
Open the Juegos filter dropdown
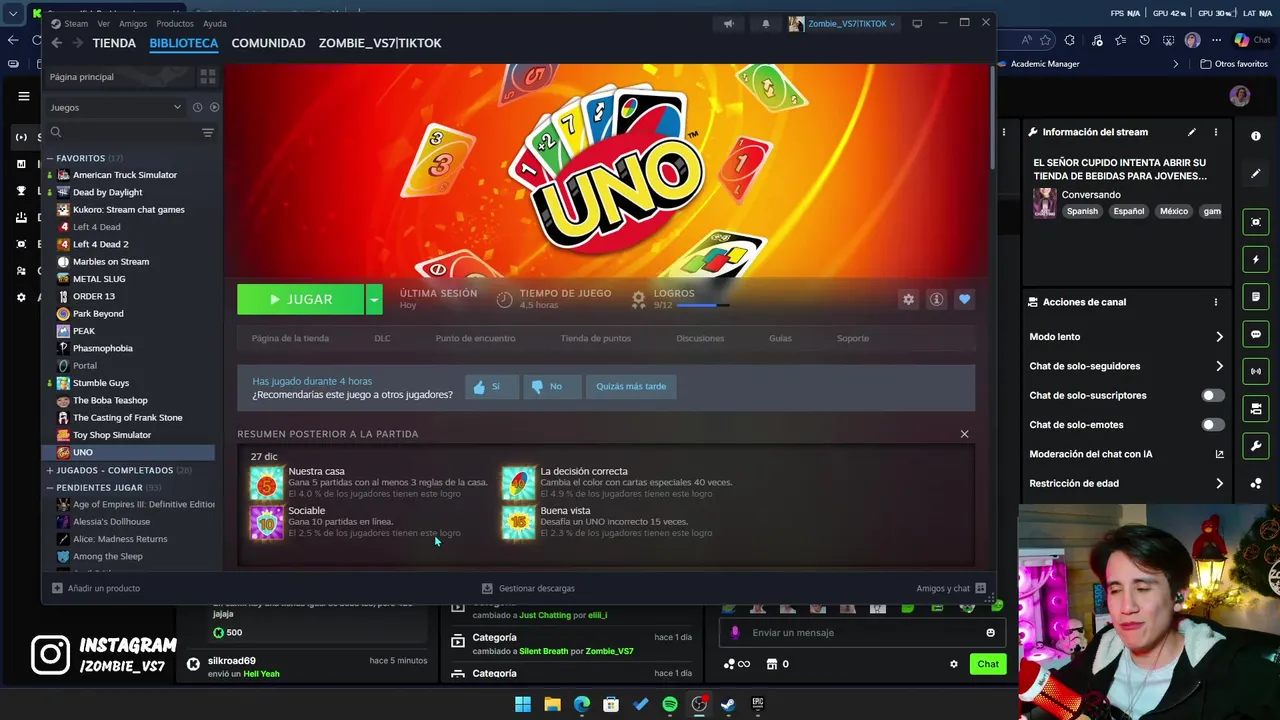pyautogui.click(x=116, y=107)
